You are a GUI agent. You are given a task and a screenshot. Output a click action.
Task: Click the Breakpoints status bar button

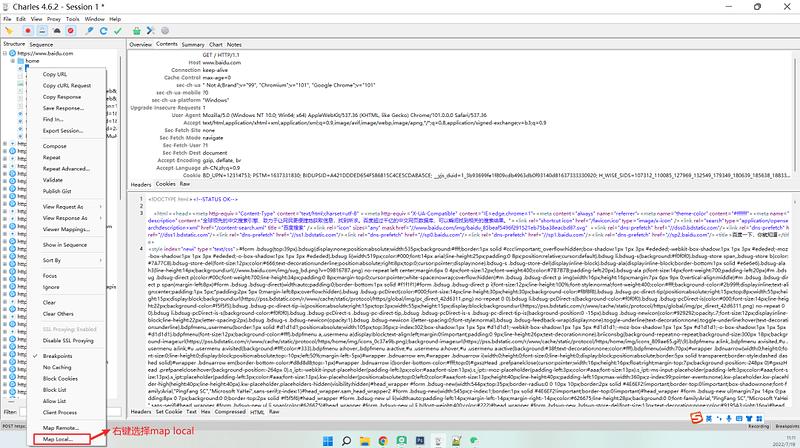point(787,426)
